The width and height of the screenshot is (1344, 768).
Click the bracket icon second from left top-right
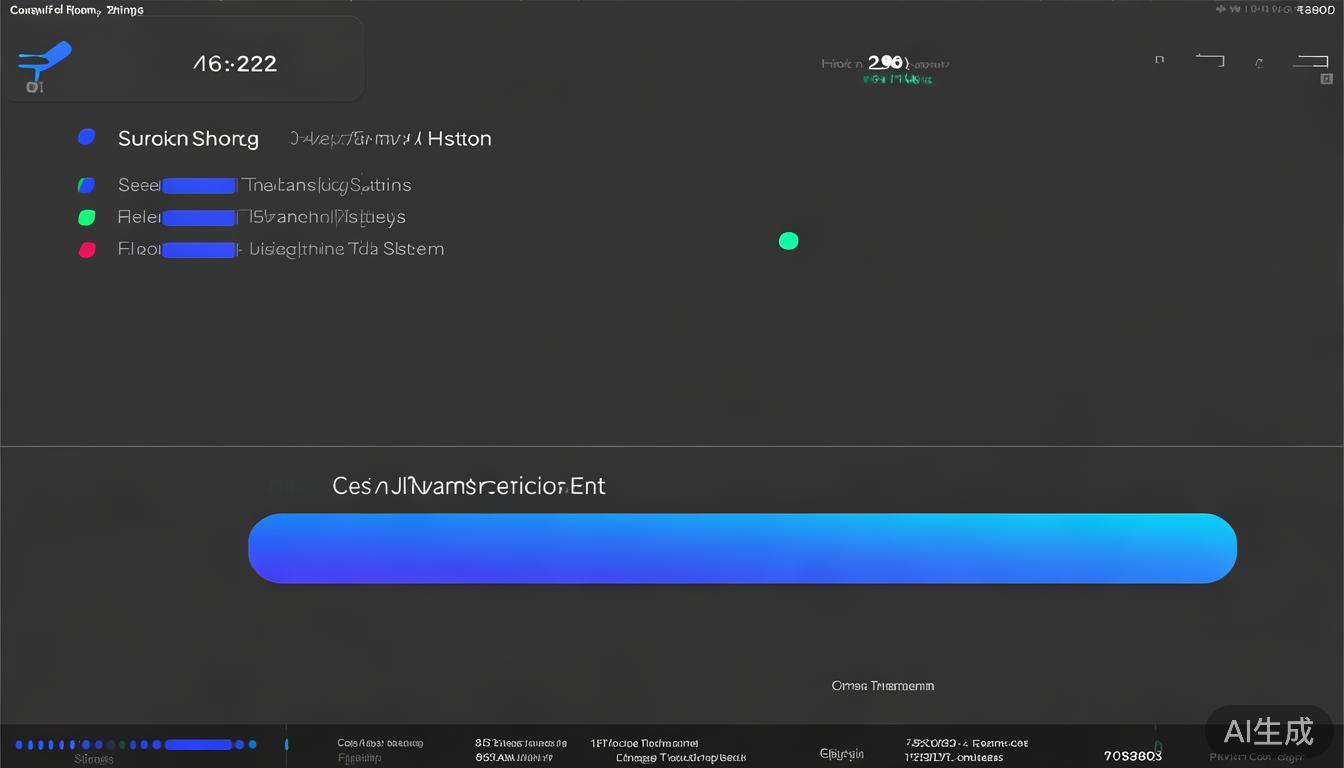(x=1210, y=60)
